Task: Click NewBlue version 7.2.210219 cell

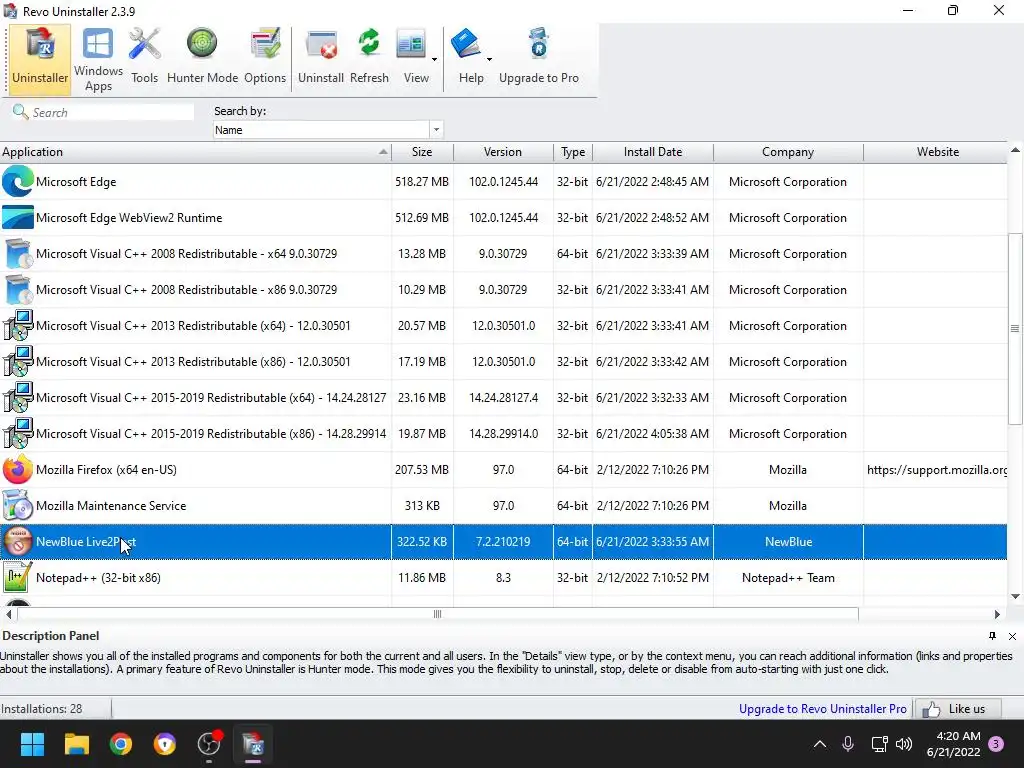Action: point(503,541)
